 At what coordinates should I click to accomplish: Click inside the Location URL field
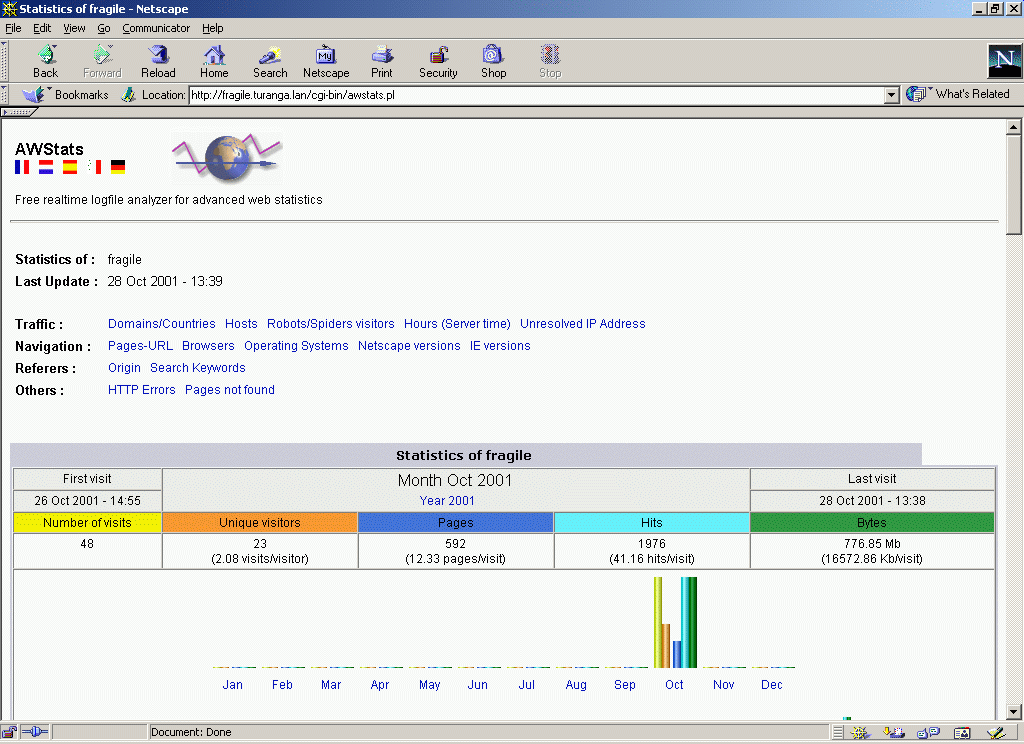pos(530,95)
